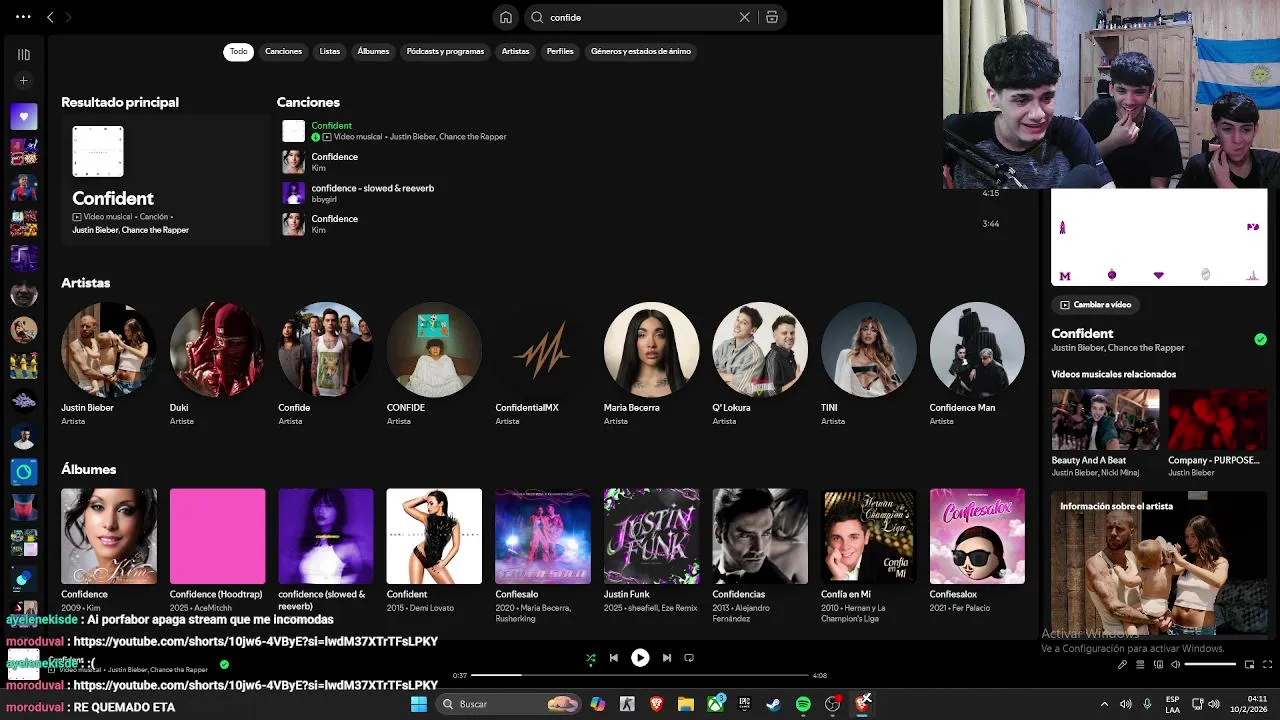Open TINI artist card
1280x720 pixels.
tap(868, 363)
